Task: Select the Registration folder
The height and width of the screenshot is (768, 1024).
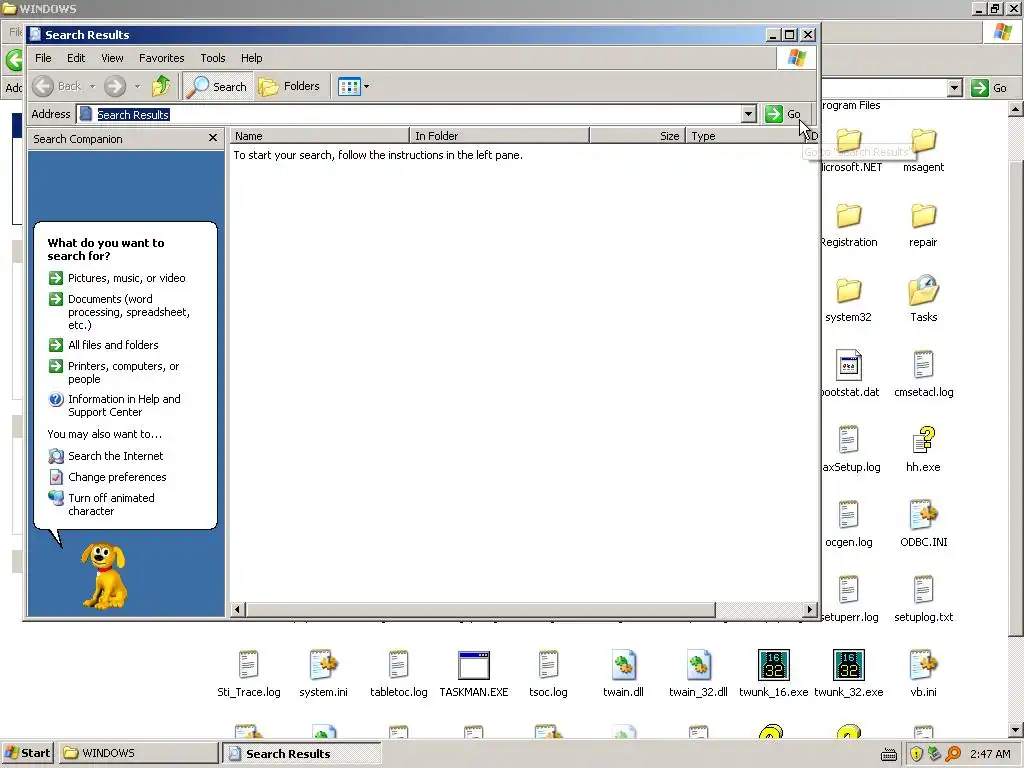Action: coord(848,225)
